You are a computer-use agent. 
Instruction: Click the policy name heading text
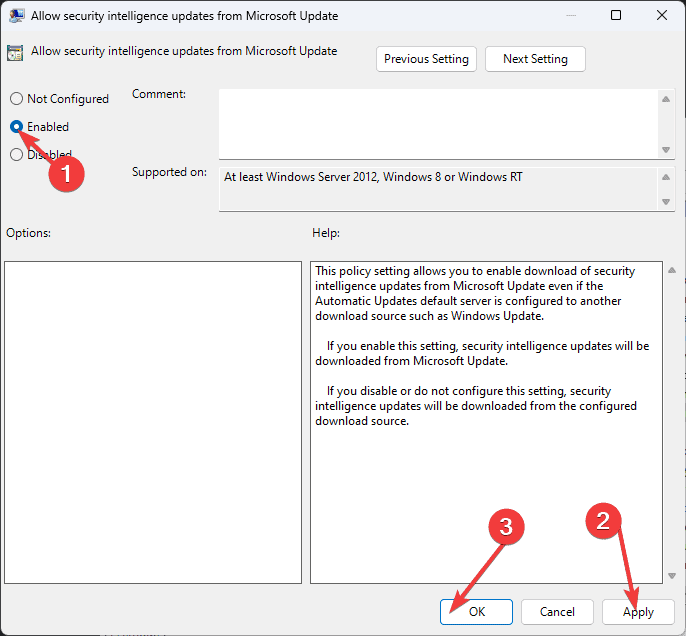[x=184, y=51]
